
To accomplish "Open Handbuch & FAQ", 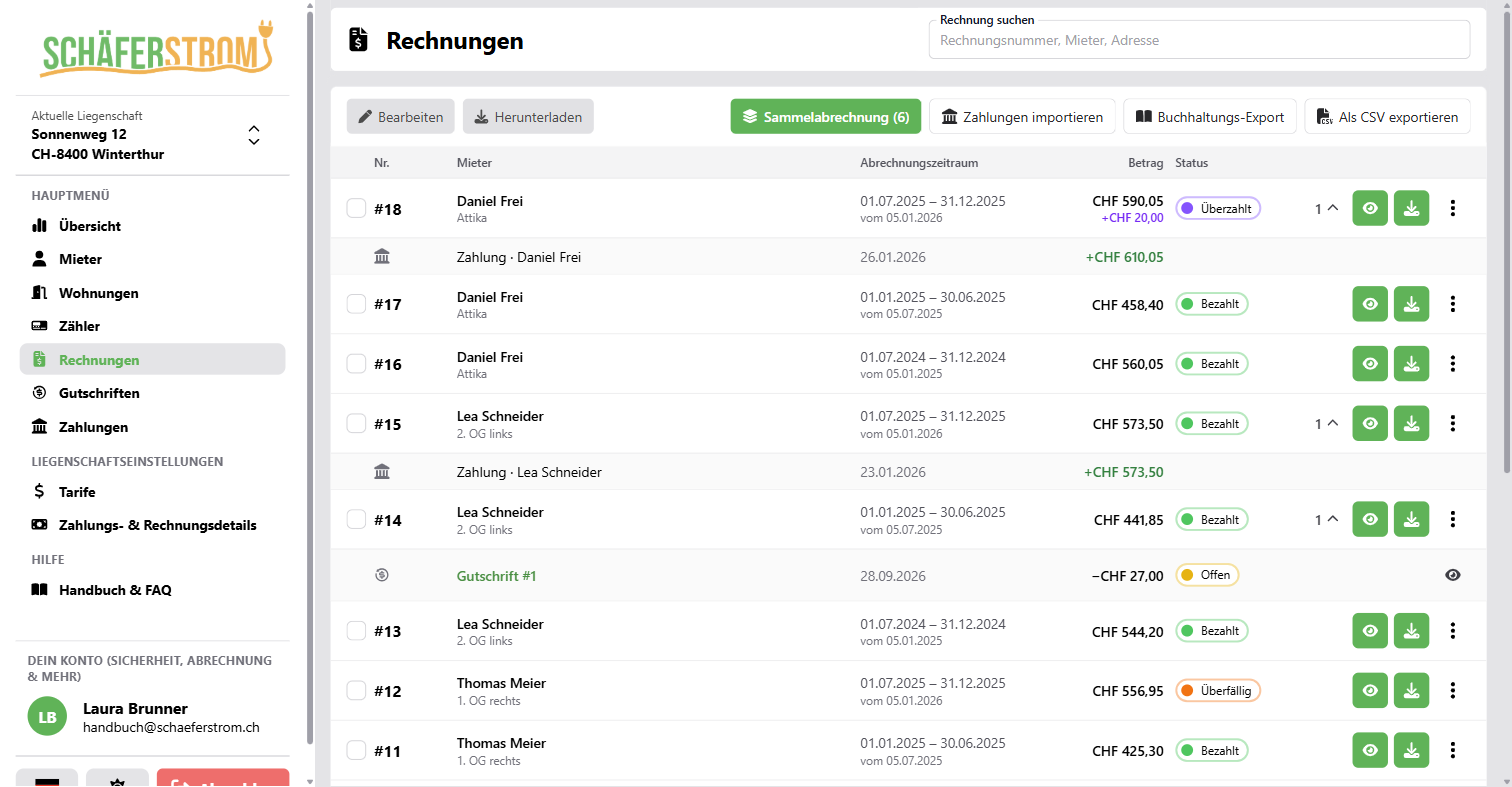I will (152, 590).
